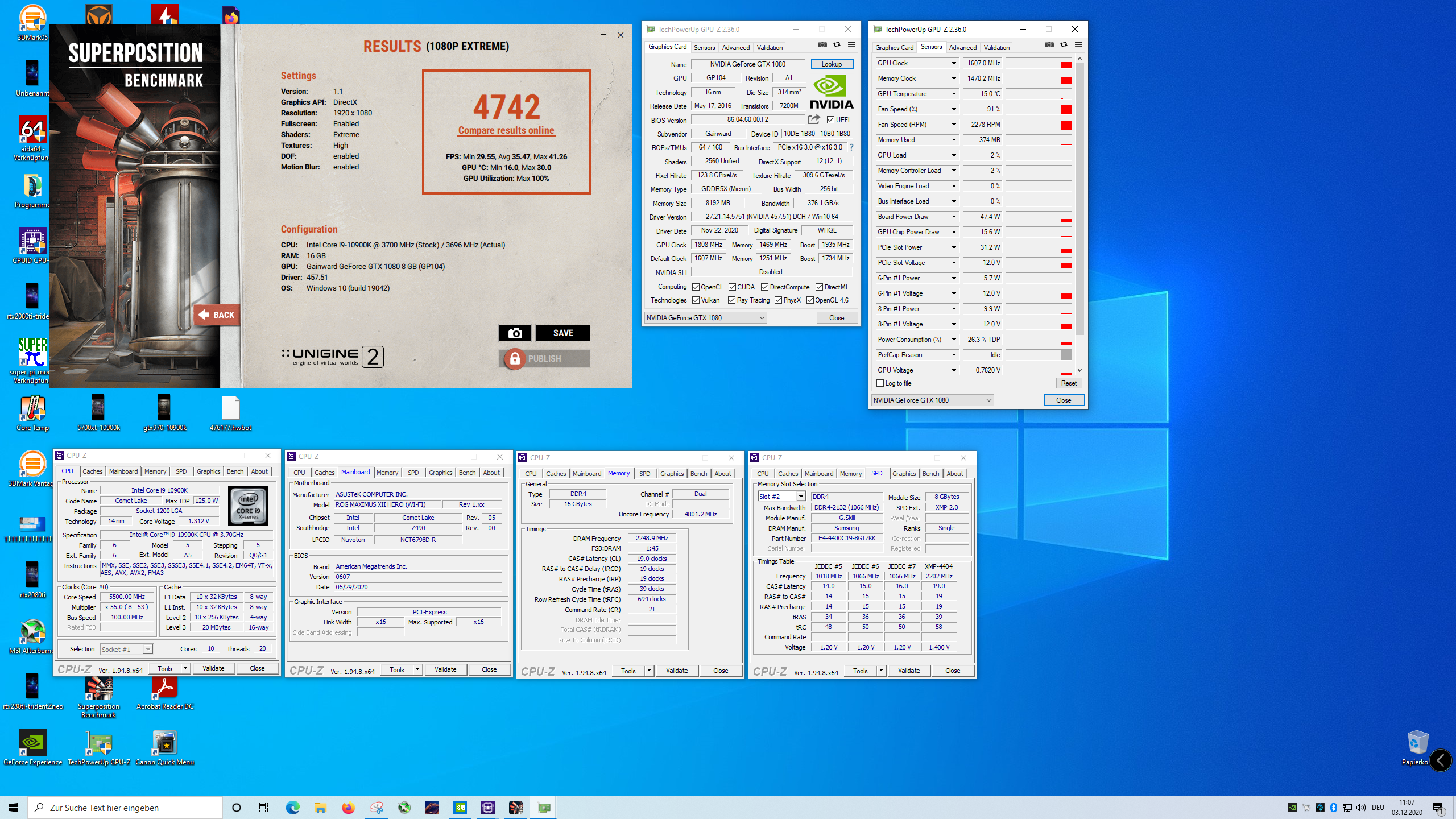Toggle the OpenCL checkbox in GPU-Z
Image resolution: width=1456 pixels, height=819 pixels.
(696, 287)
